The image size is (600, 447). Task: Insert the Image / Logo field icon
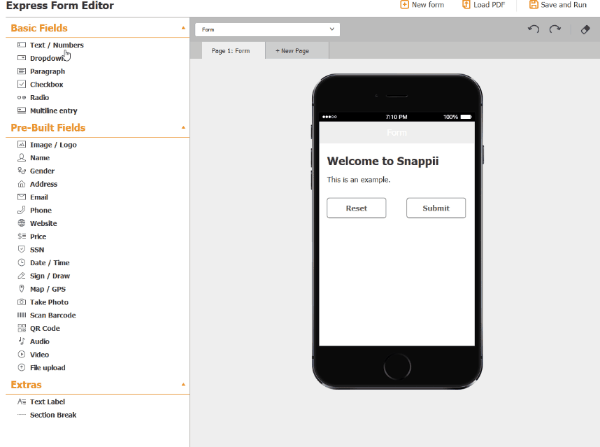pyautogui.click(x=21, y=144)
